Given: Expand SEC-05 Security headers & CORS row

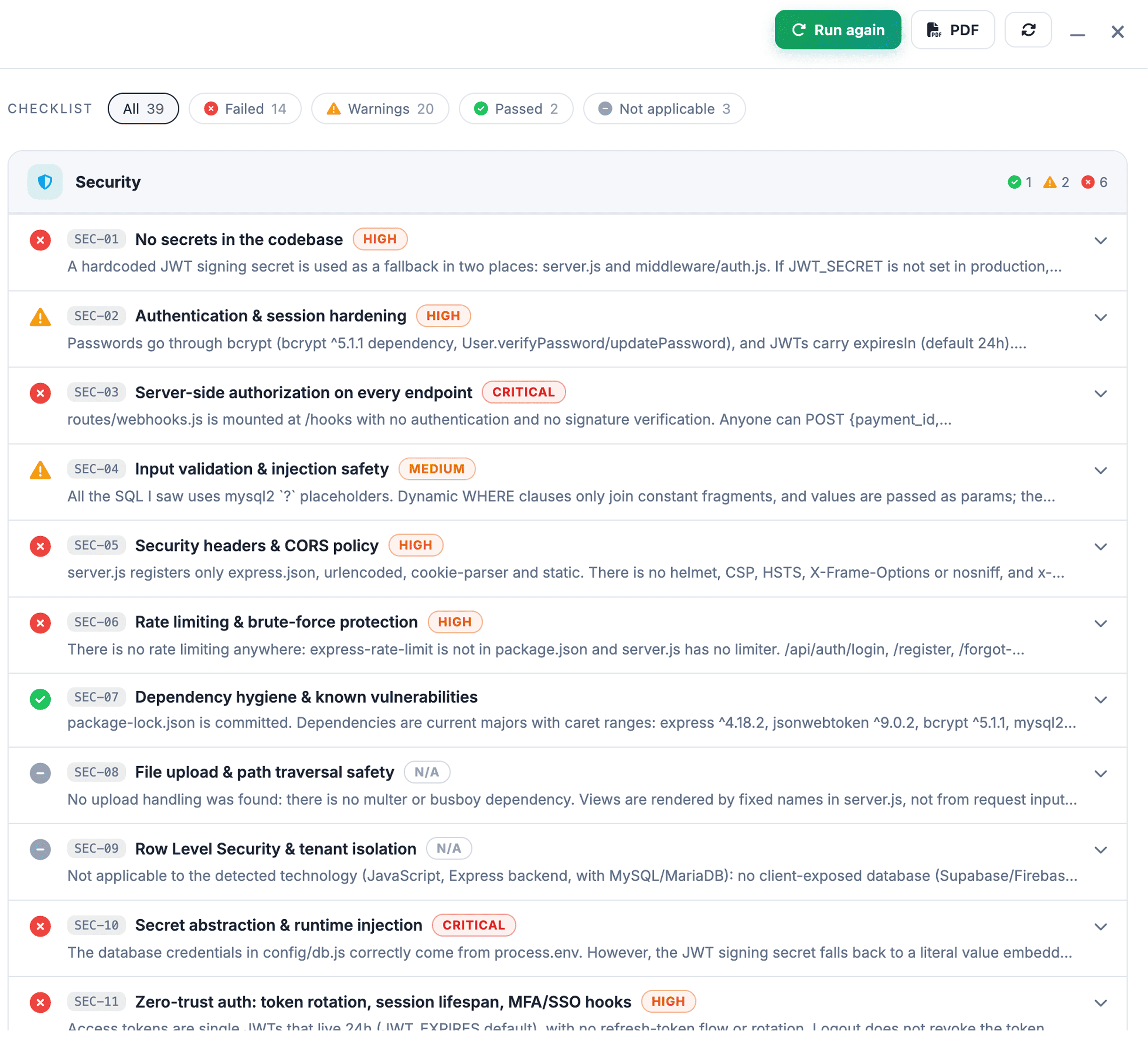Looking at the screenshot, I should pyautogui.click(x=1101, y=547).
